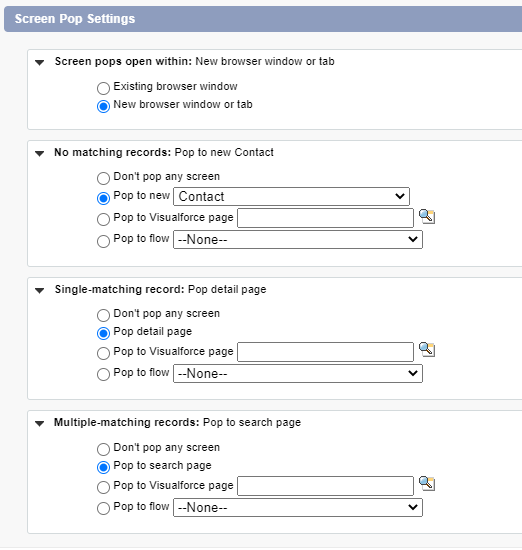Image resolution: width=522 pixels, height=550 pixels.
Task: Collapse the No matching records section
Action: pyautogui.click(x=40, y=154)
